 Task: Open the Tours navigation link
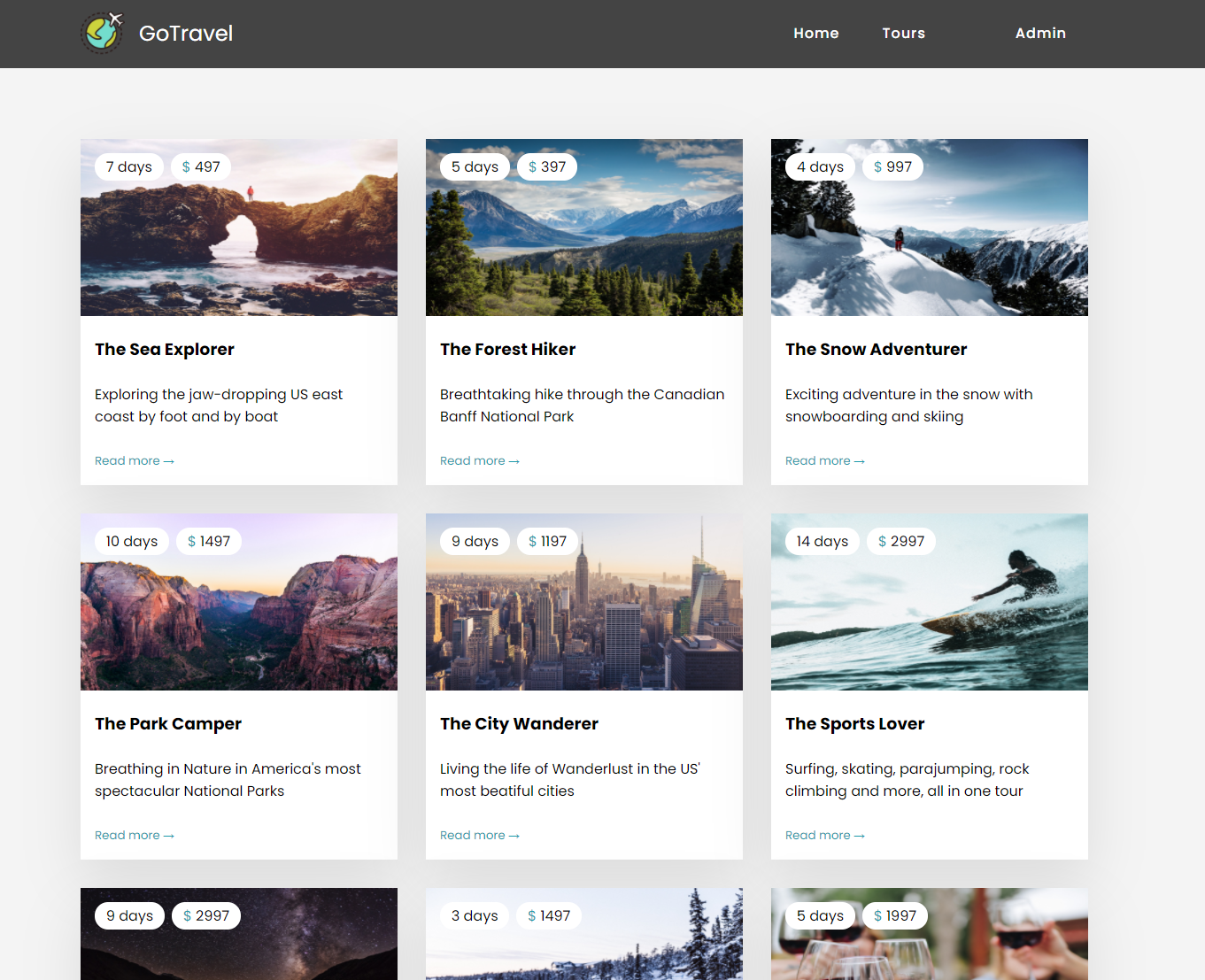903,34
